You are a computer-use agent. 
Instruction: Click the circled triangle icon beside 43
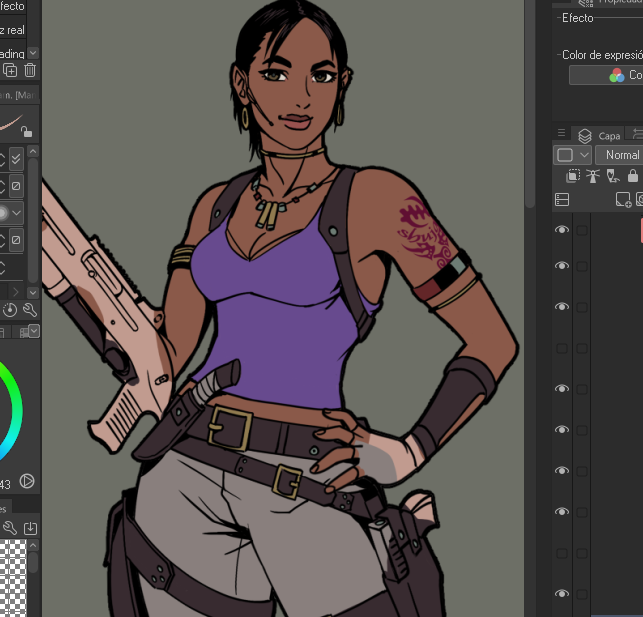[x=27, y=481]
